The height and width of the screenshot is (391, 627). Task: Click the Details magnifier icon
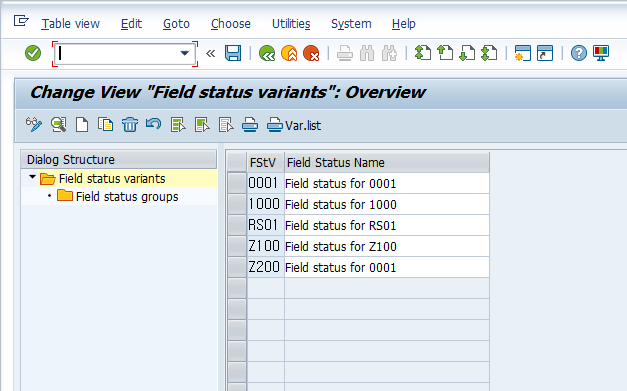point(58,125)
